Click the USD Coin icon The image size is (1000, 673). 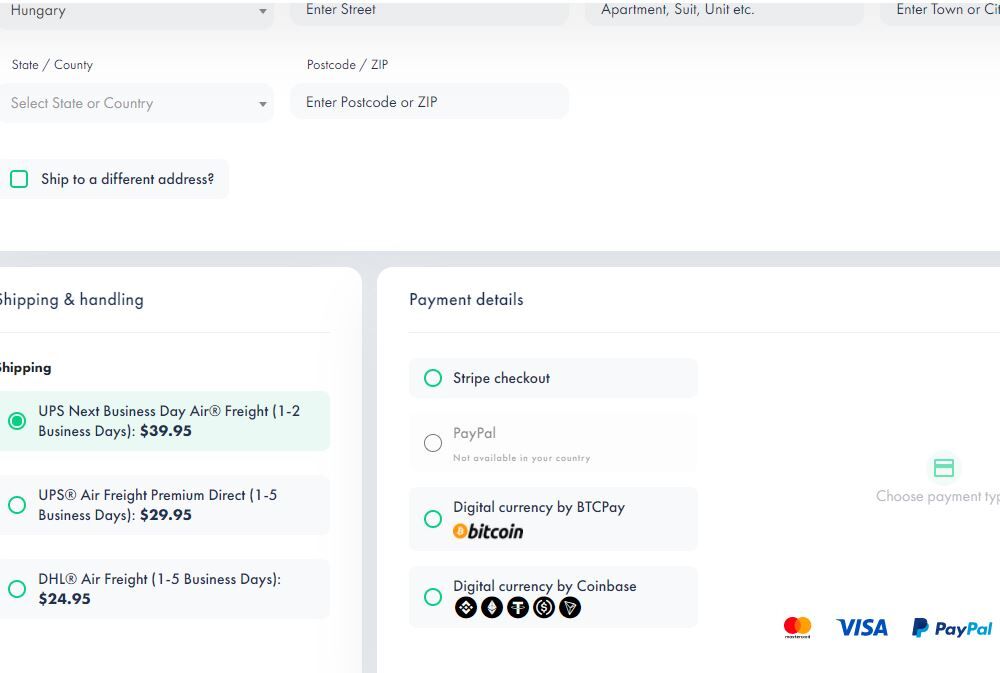(544, 608)
